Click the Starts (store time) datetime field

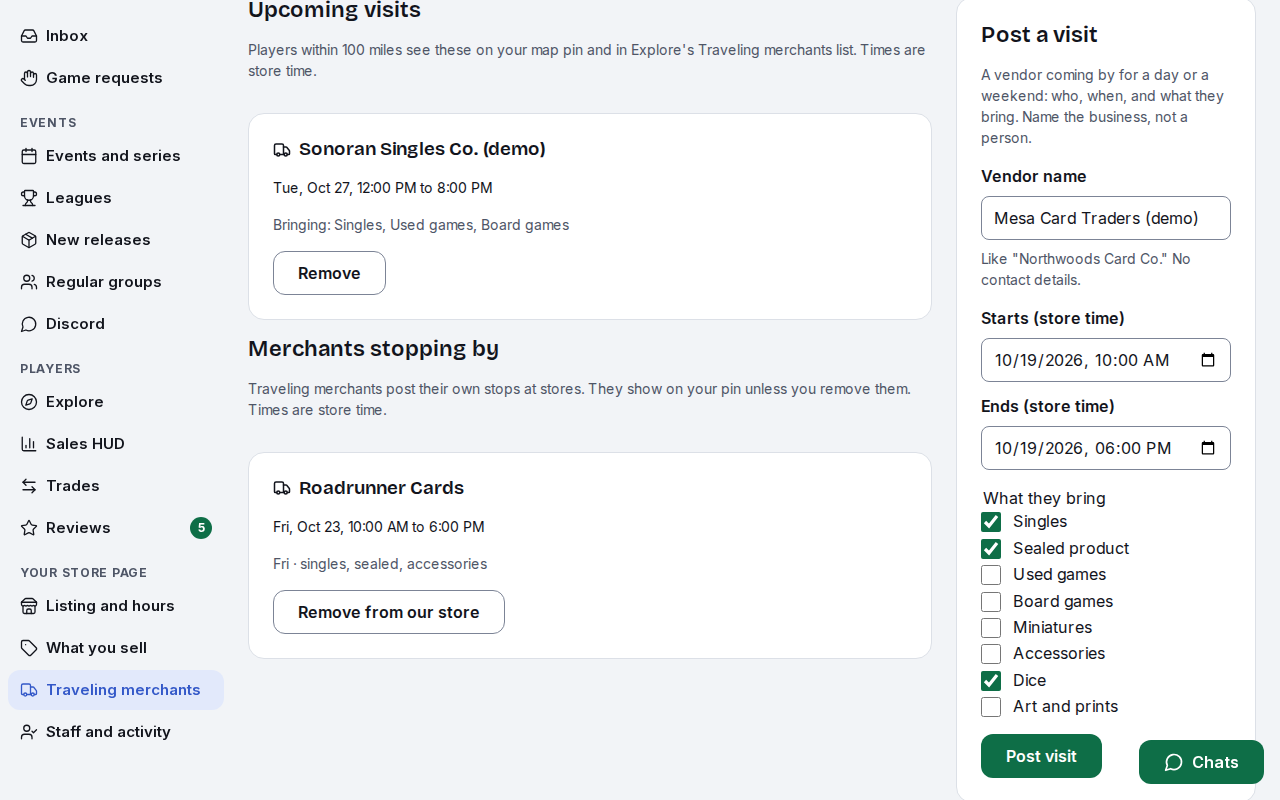click(1106, 360)
